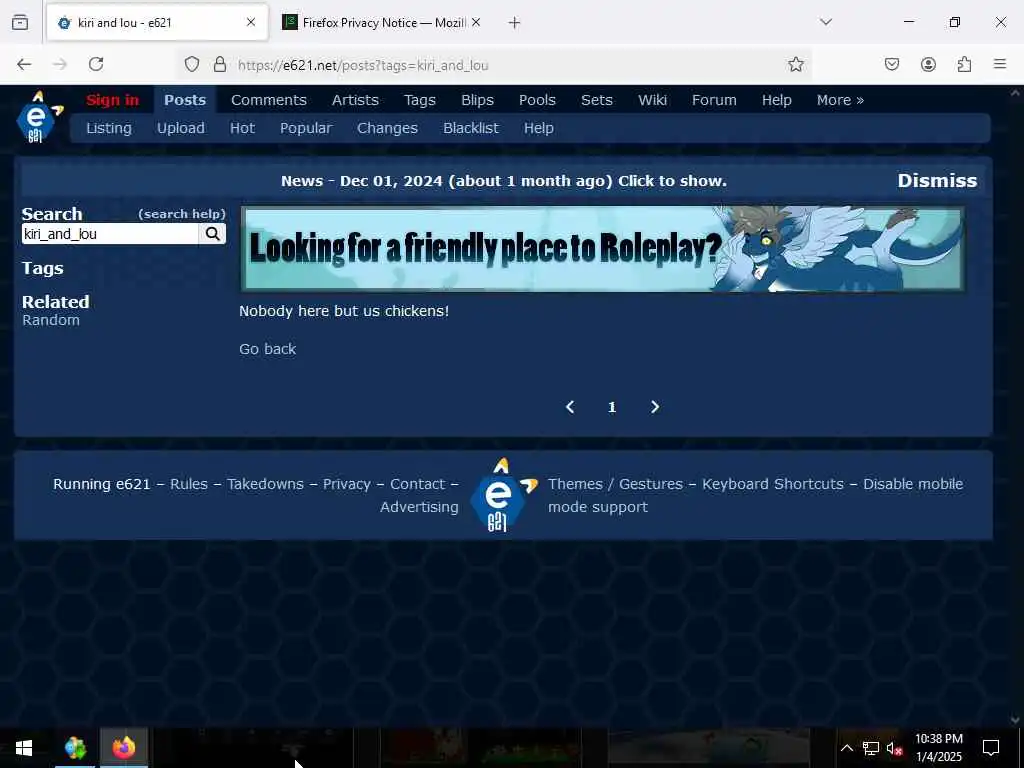Image resolution: width=1024 pixels, height=768 pixels.
Task: Open the Artists menu item
Action: tap(355, 100)
